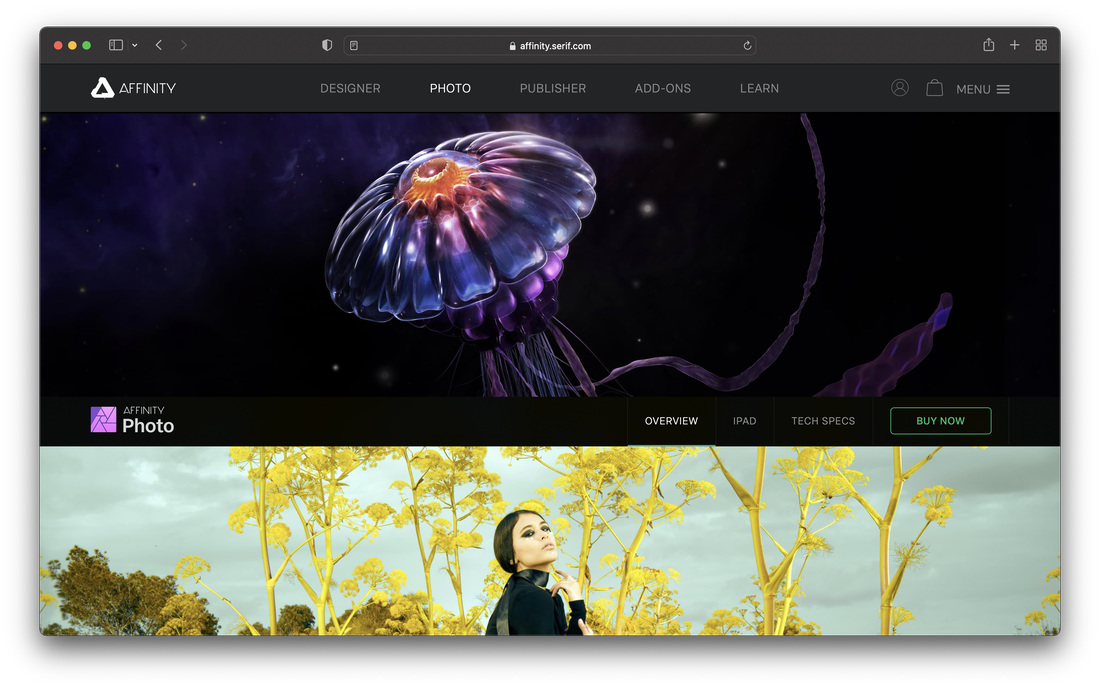
Task: Click the Affinity triangle logo
Action: [x=101, y=87]
